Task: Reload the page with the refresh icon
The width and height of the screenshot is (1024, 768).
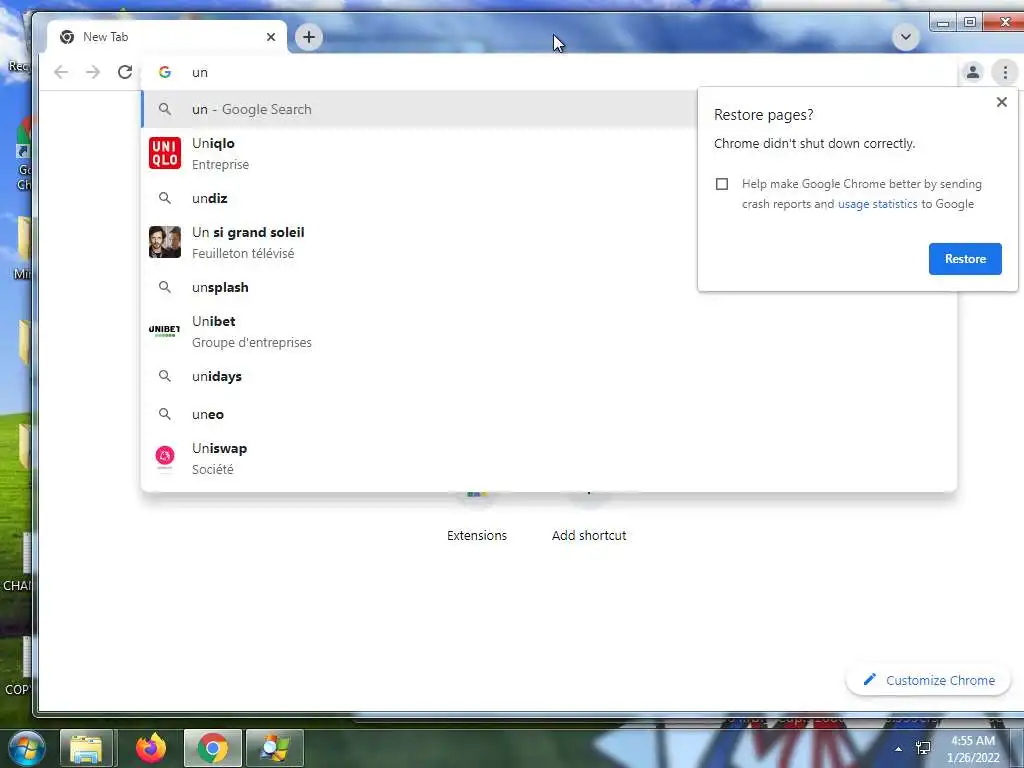Action: [125, 72]
